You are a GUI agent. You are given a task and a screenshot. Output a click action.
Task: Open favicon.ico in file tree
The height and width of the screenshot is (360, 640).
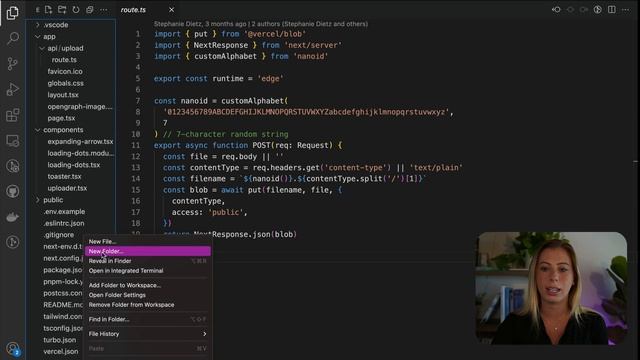coord(65,71)
